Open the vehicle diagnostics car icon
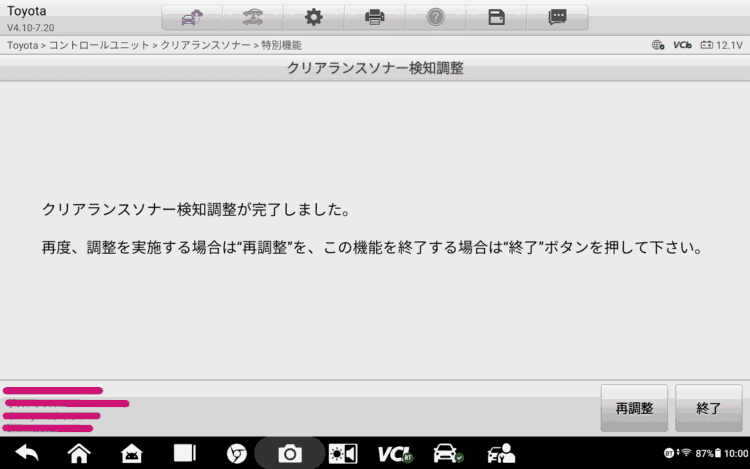 (x=447, y=453)
